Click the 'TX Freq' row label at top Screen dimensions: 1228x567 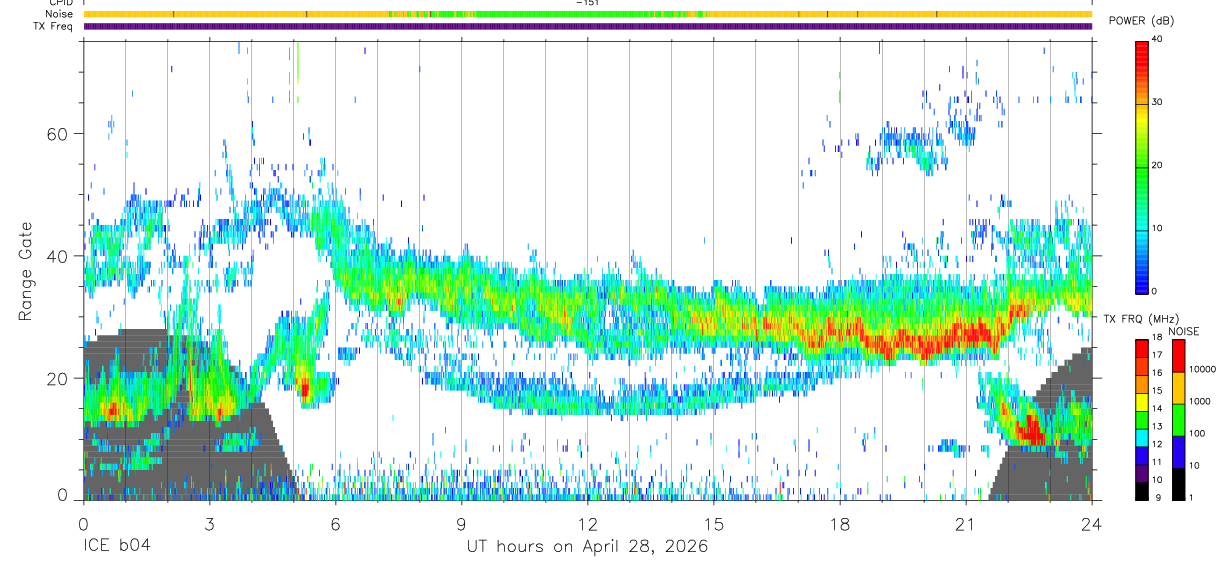(54, 26)
